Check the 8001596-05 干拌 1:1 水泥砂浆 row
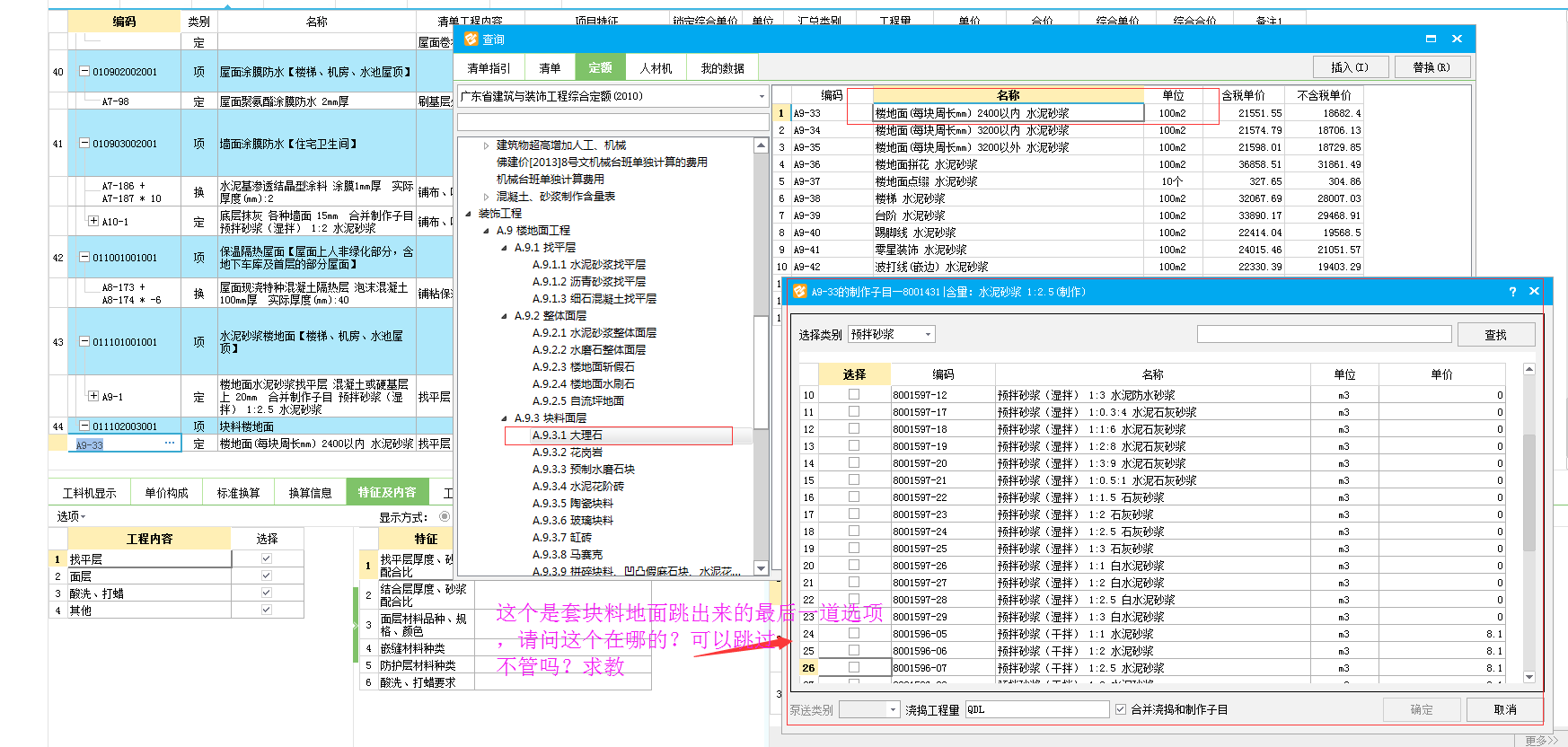 coord(854,633)
